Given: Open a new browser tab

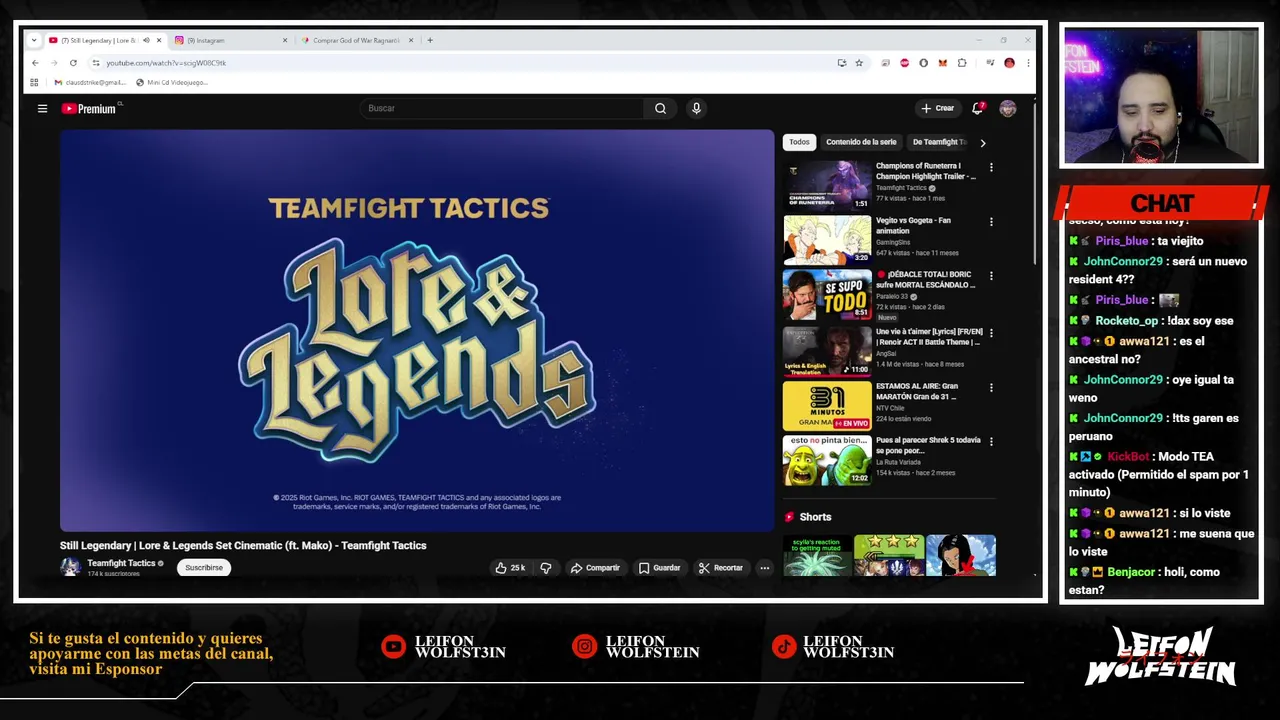Looking at the screenshot, I should coord(430,40).
